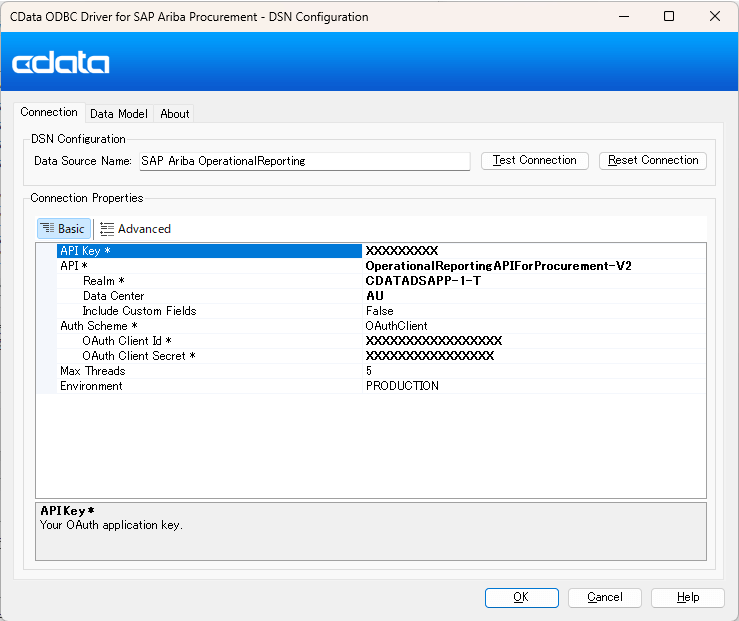Select the OAuth Client Id label
The width and height of the screenshot is (739, 621).
127,341
